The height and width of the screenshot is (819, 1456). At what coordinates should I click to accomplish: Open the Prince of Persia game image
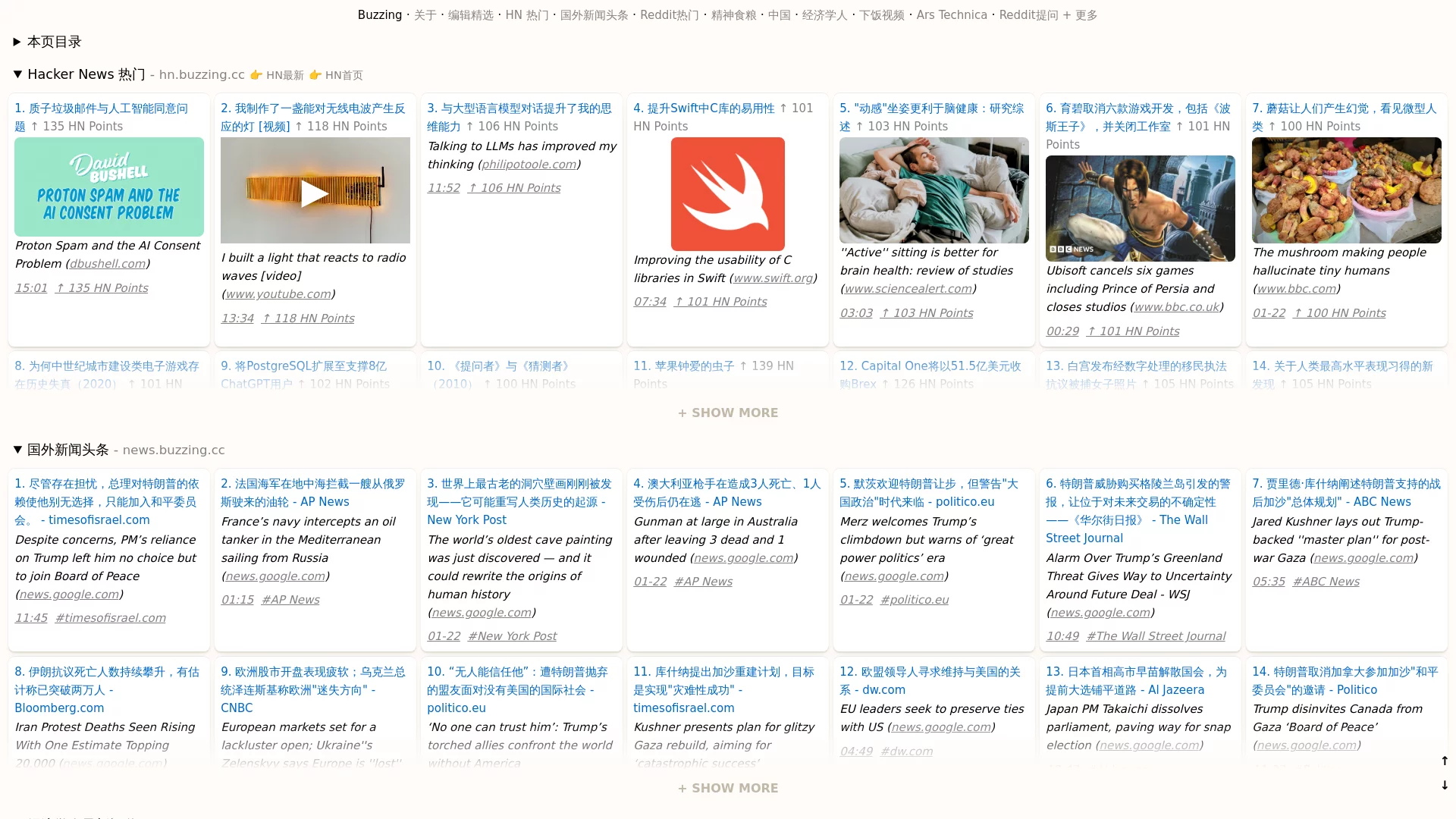coord(1140,209)
